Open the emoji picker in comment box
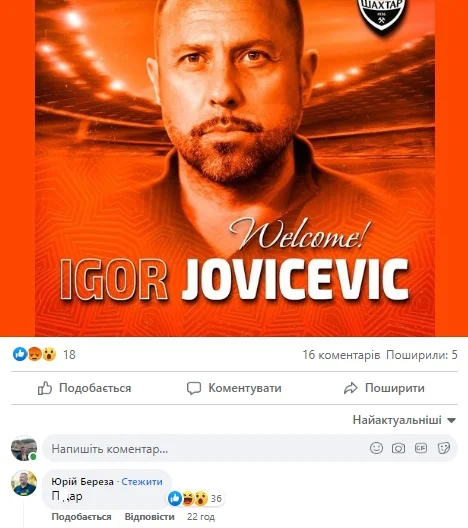 (x=376, y=448)
